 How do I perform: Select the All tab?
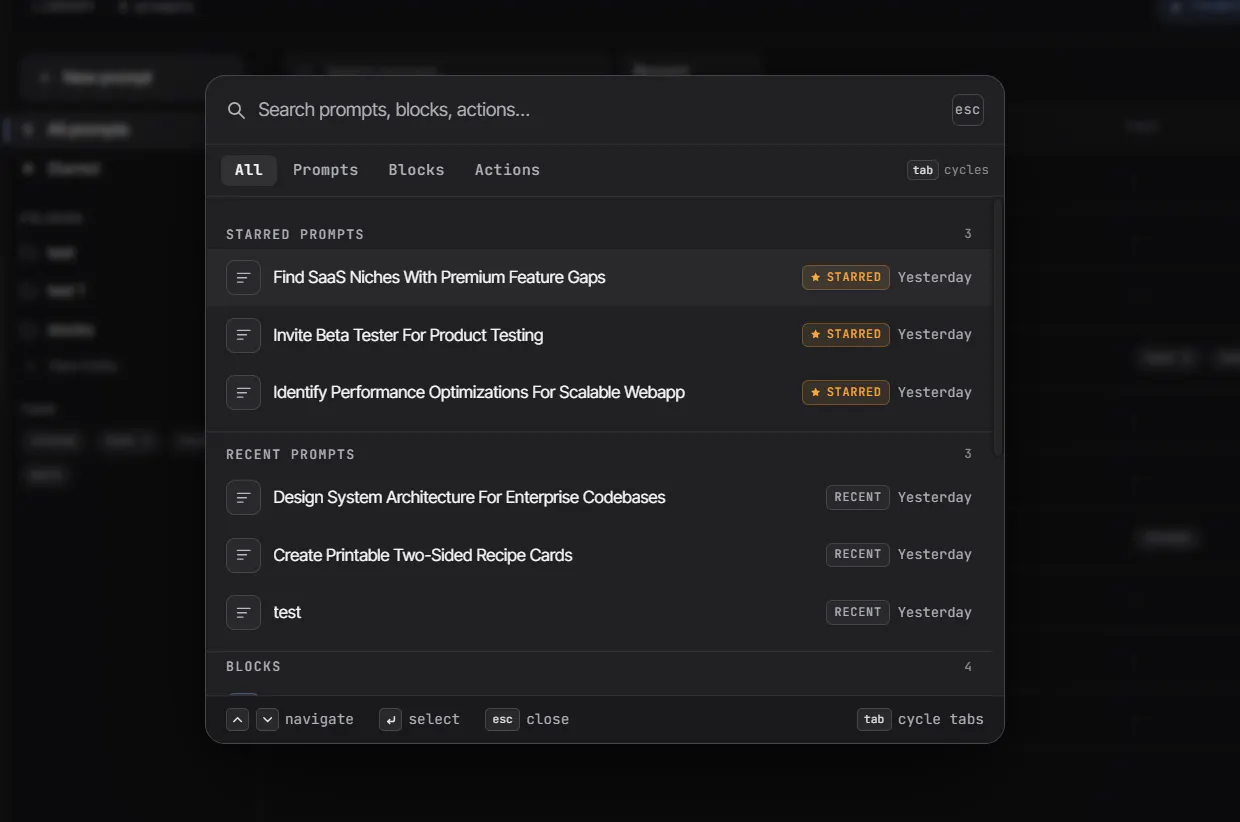[x=249, y=170]
